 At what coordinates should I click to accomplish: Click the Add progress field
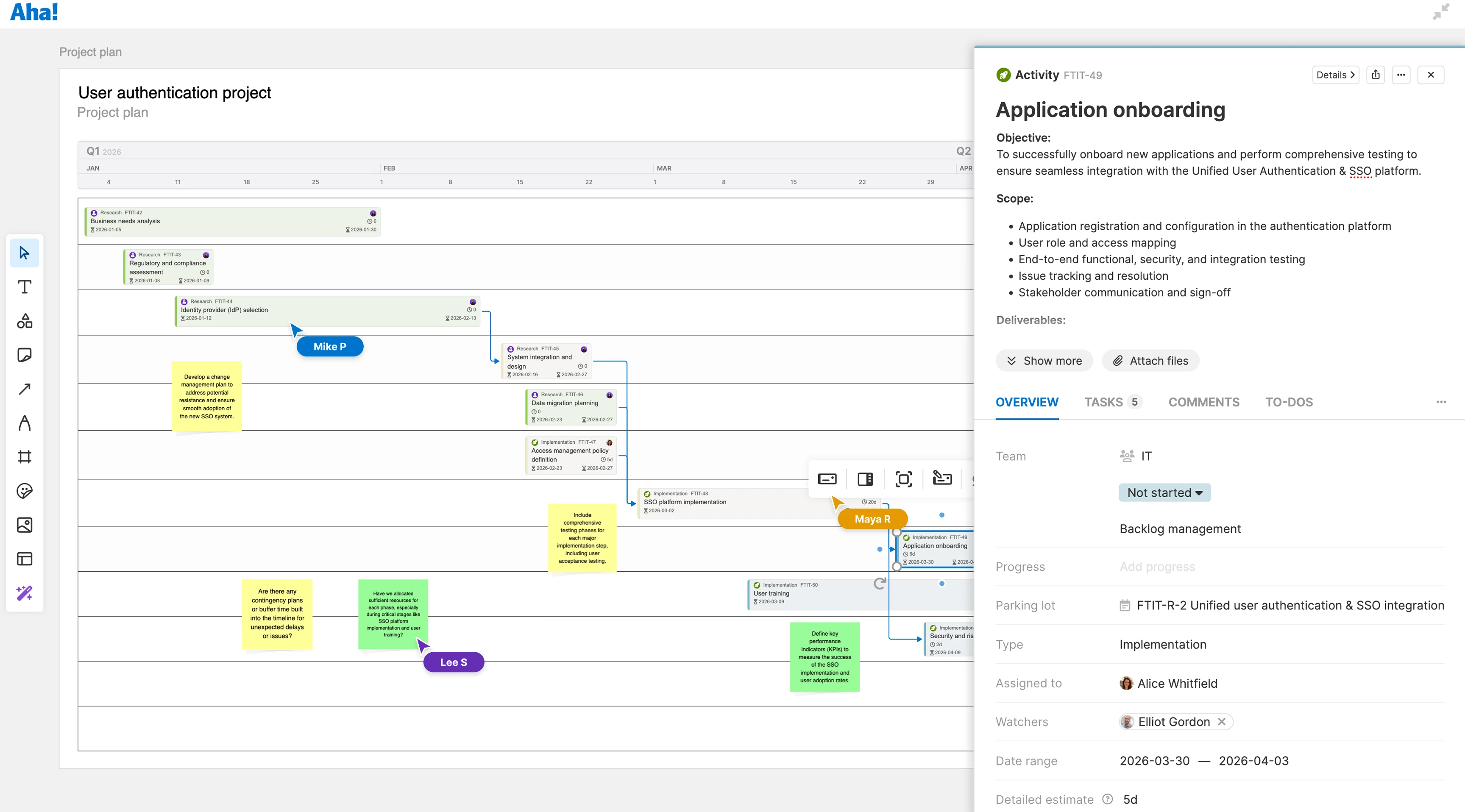[x=1157, y=566]
